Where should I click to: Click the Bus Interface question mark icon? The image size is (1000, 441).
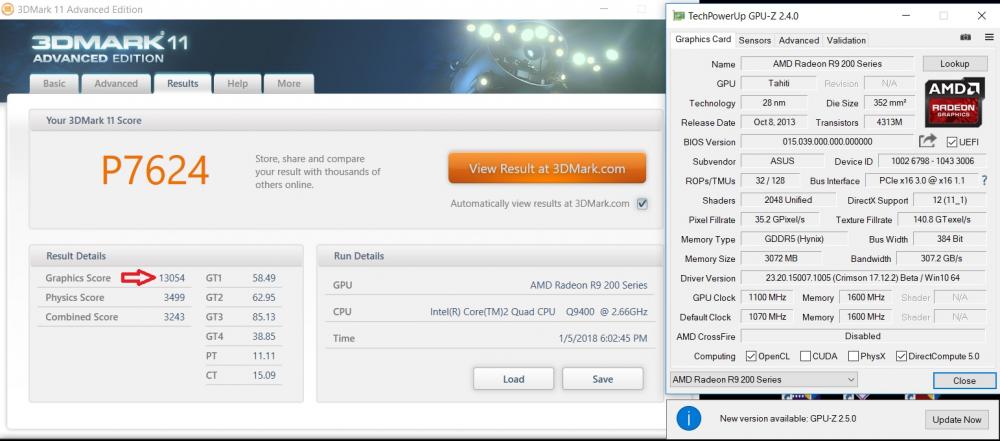(985, 181)
